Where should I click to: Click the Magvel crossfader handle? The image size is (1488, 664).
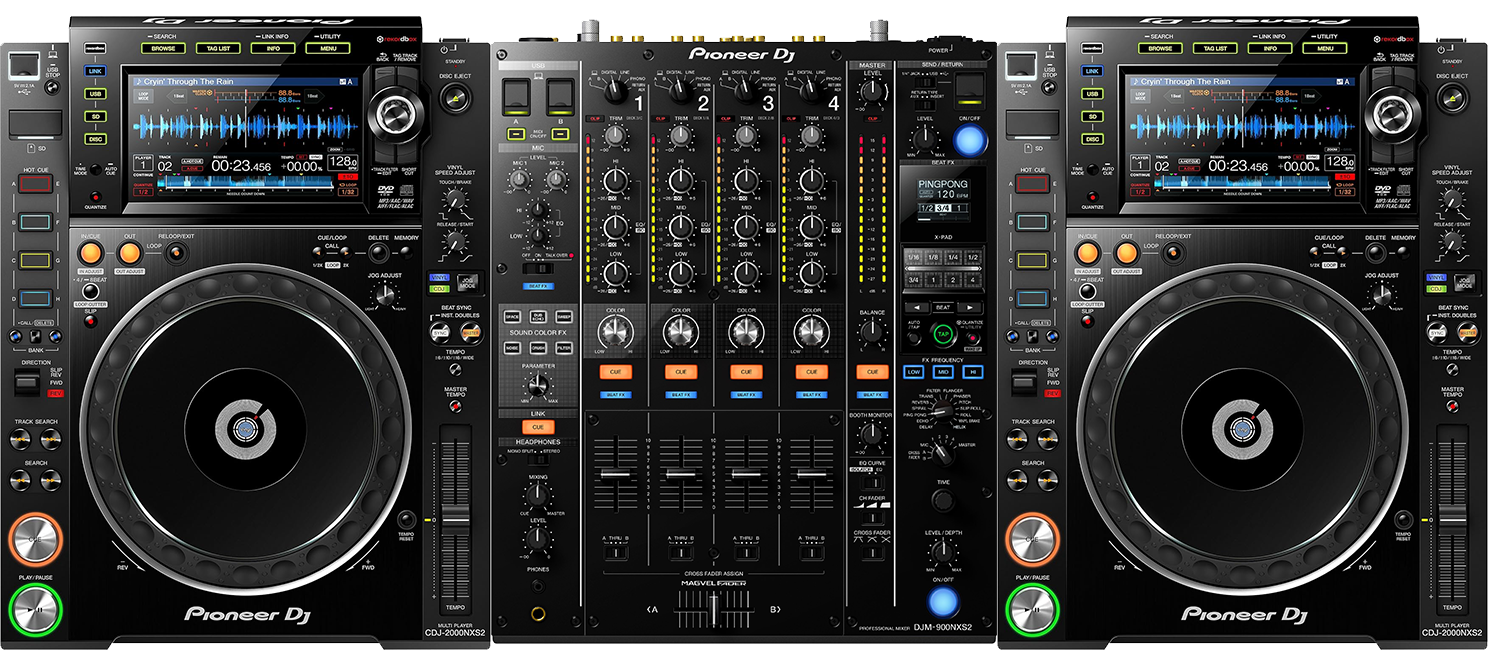pos(714,607)
